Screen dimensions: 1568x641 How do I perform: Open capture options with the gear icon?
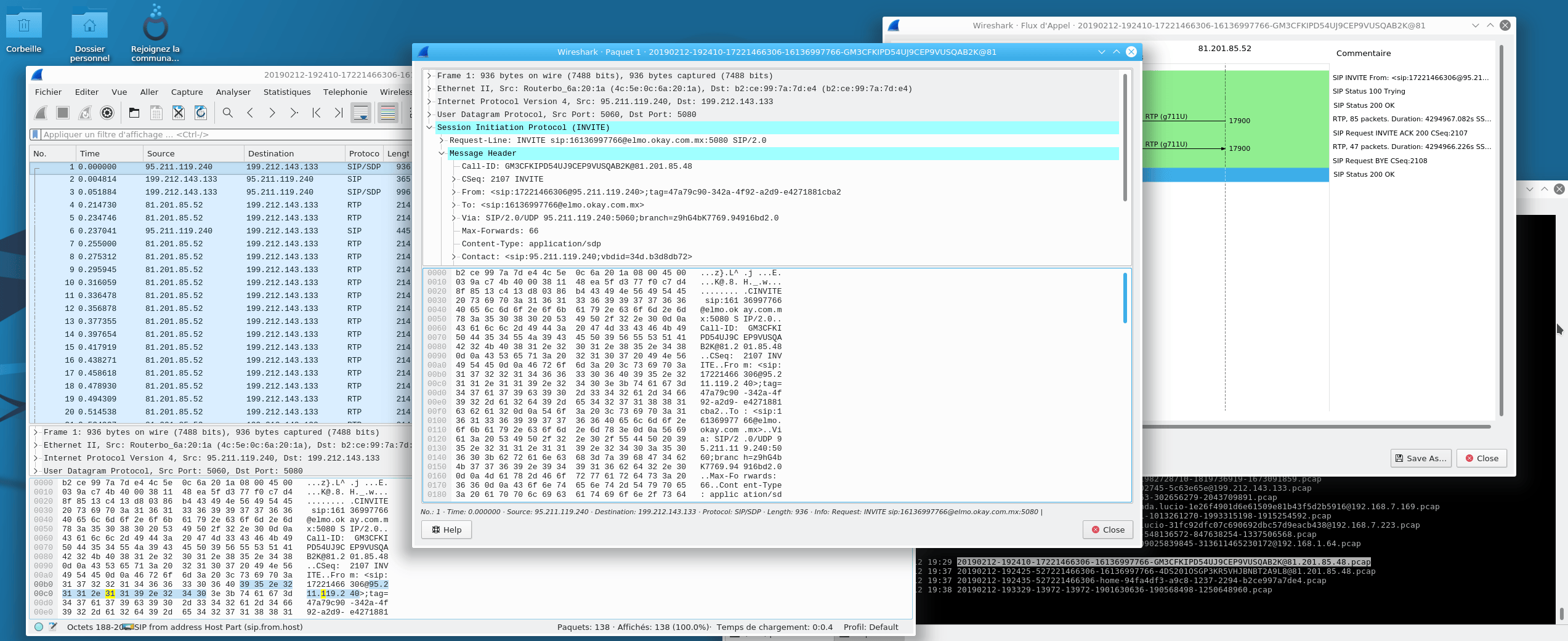tap(107, 113)
